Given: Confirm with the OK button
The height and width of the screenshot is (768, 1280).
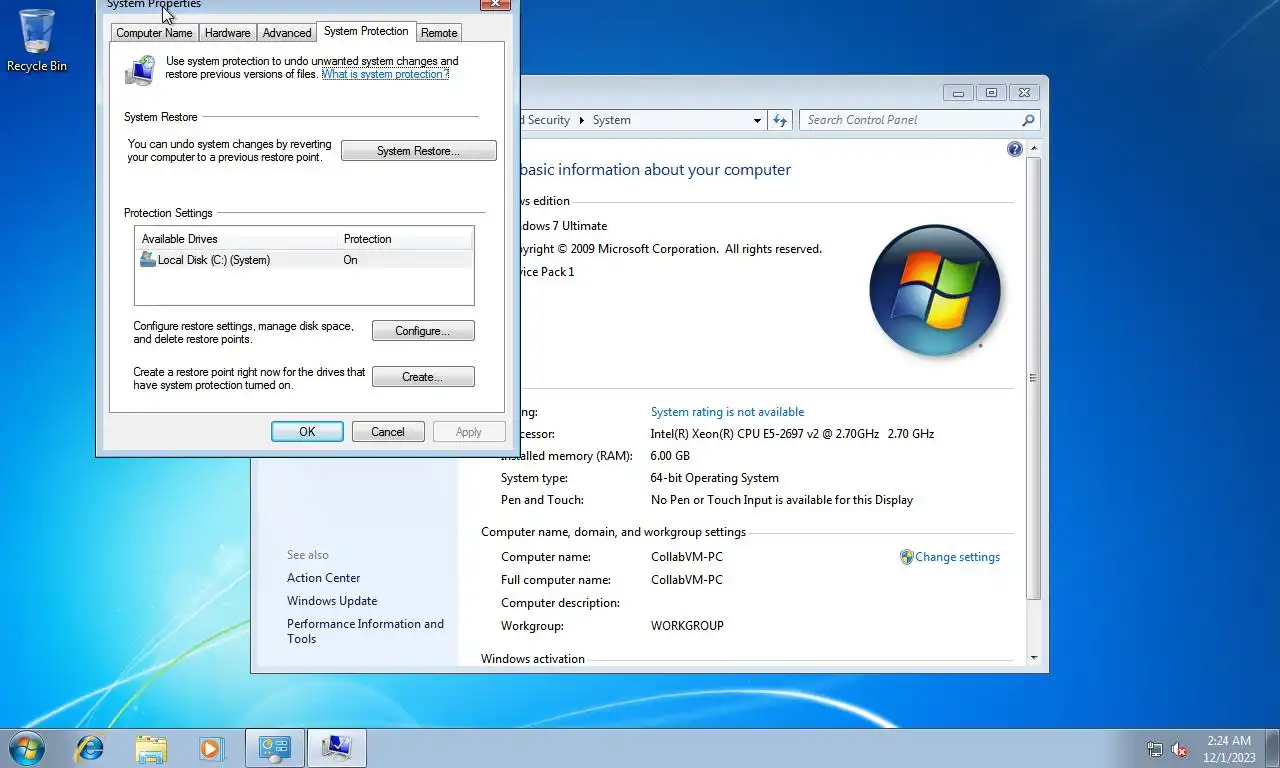Looking at the screenshot, I should tap(307, 432).
